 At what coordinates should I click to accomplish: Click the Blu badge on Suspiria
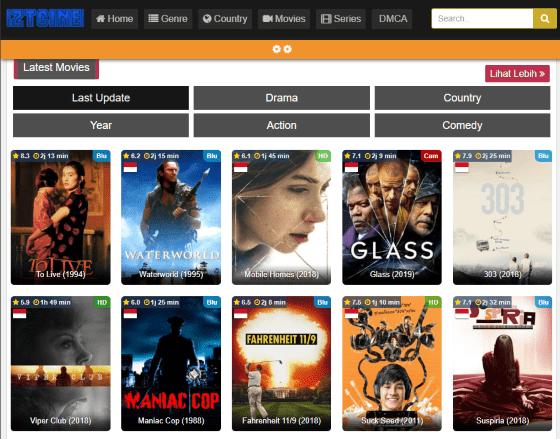(544, 302)
